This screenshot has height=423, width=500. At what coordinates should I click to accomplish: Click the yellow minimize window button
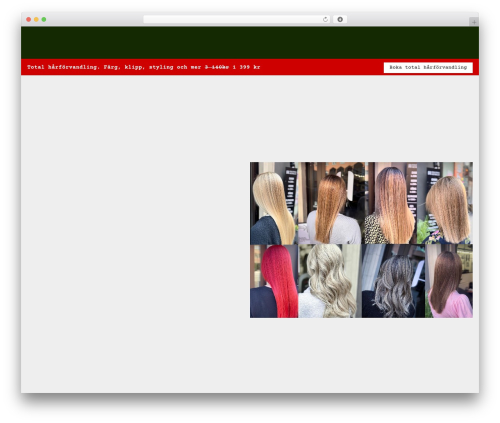(36, 19)
